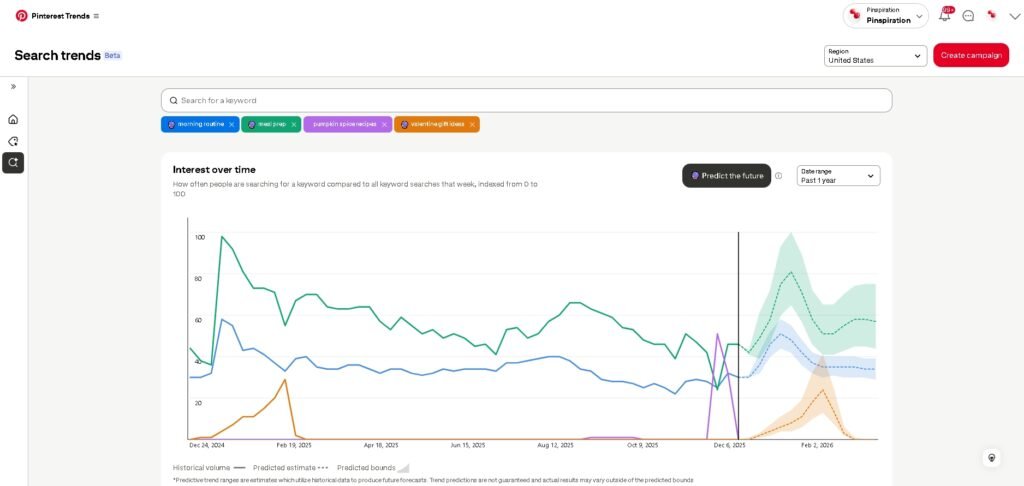Click the purple pumpkin spice recipes chip label
The height and width of the screenshot is (486, 1024).
tap(345, 124)
